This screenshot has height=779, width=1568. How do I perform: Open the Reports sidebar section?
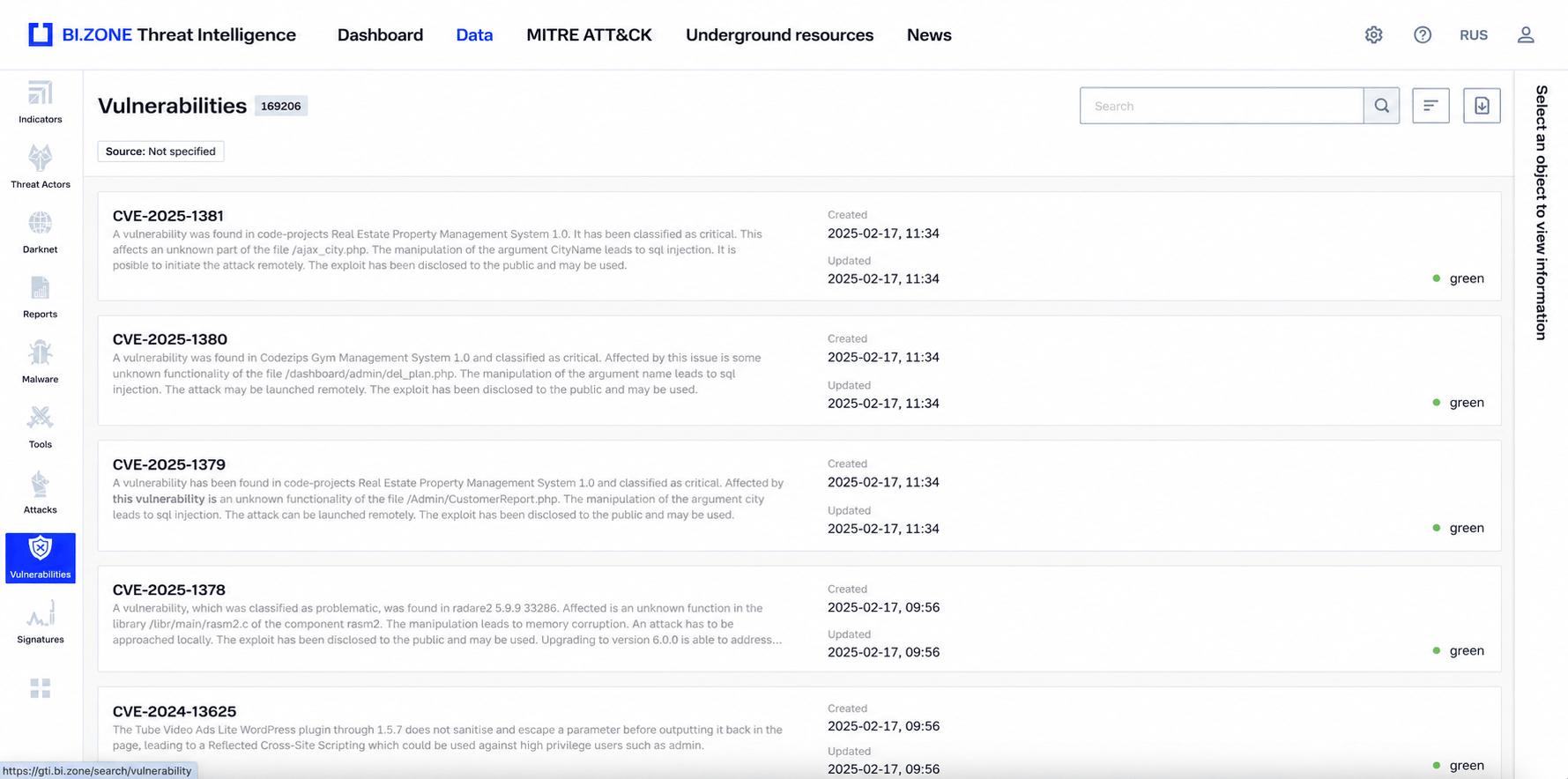[41, 297]
